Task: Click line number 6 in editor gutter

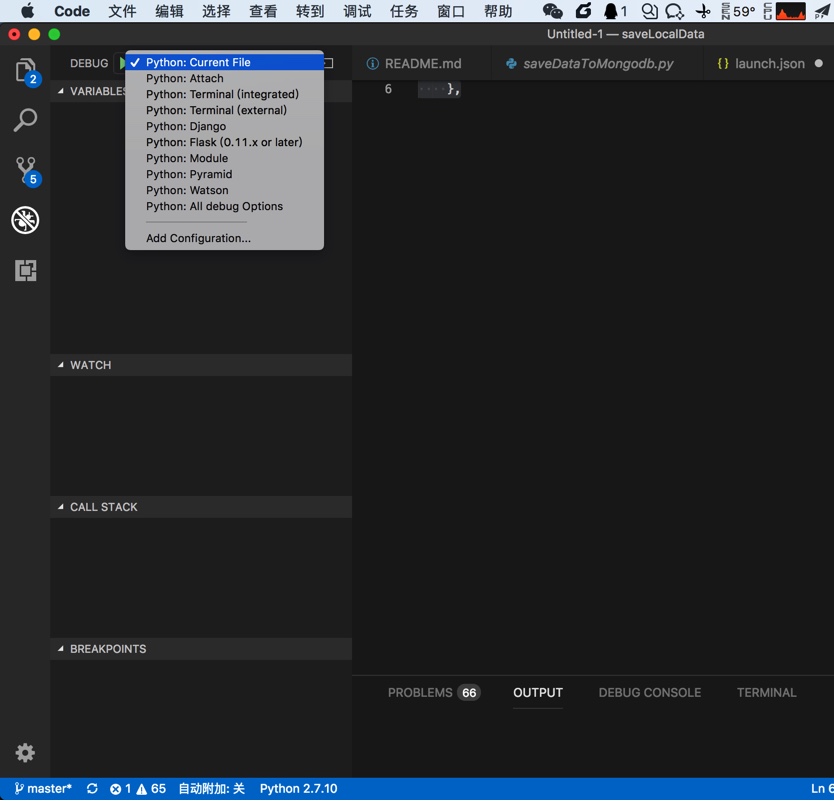Action: tap(388, 89)
